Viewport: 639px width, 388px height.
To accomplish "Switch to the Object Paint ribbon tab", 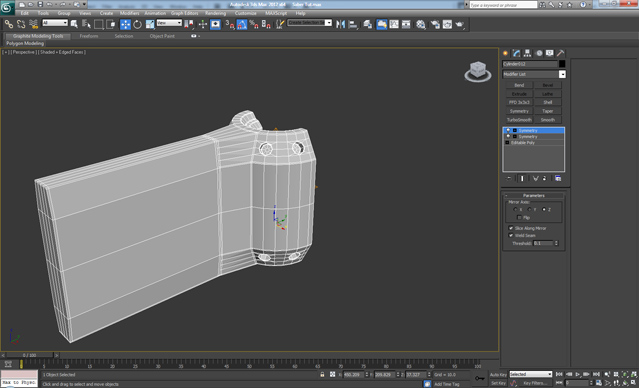I will 162,36.
